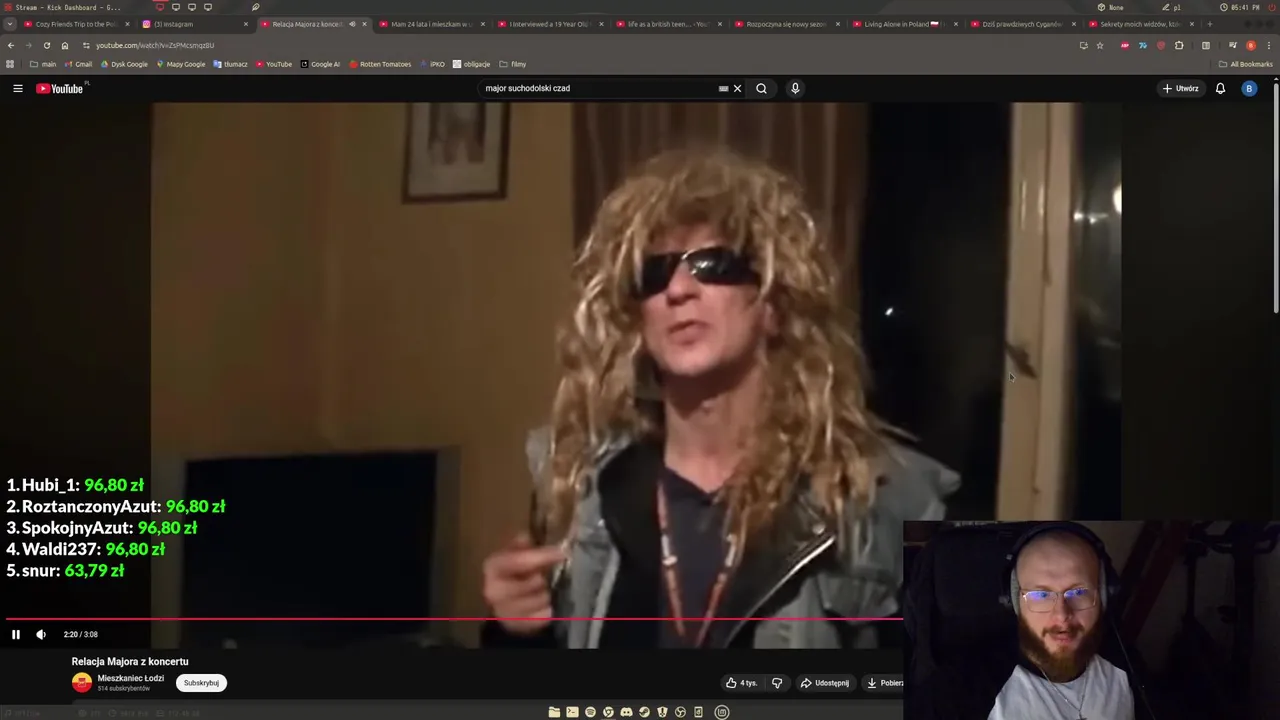Image resolution: width=1280 pixels, height=720 pixels.
Task: Pause the video playback
Action: tap(15, 634)
